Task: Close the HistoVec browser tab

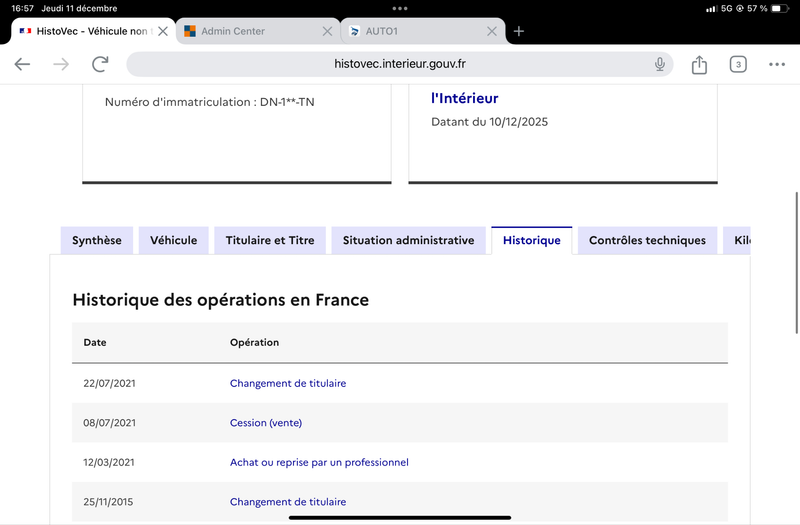Action: coord(163,31)
